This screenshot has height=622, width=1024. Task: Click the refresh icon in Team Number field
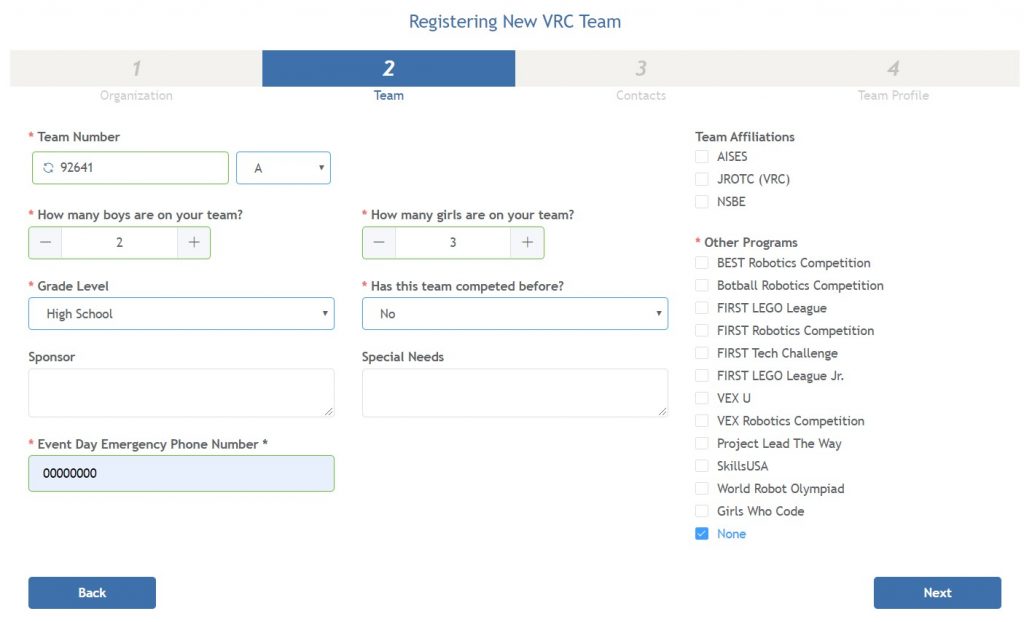(48, 168)
